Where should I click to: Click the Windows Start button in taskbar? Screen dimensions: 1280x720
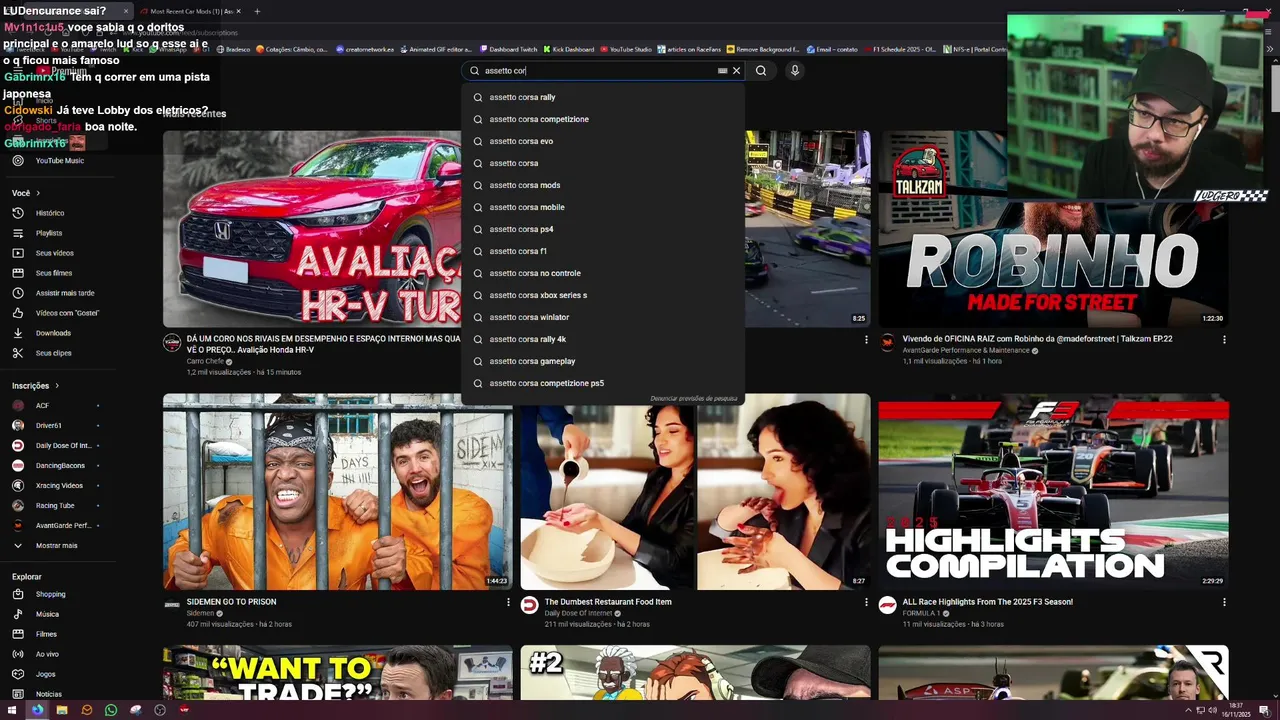pyautogui.click(x=12, y=710)
